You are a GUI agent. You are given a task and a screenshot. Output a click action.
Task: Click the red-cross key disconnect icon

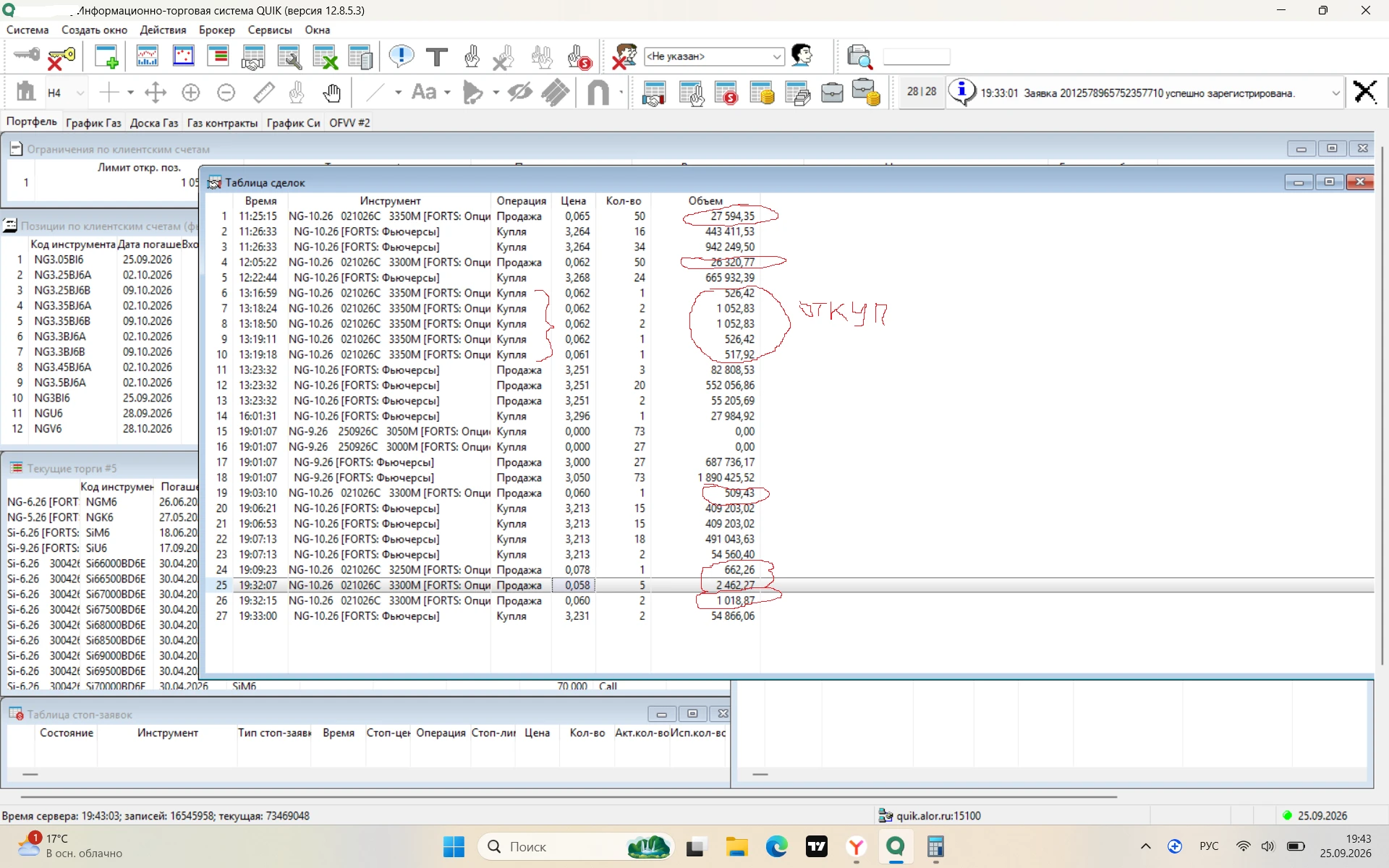click(x=61, y=56)
